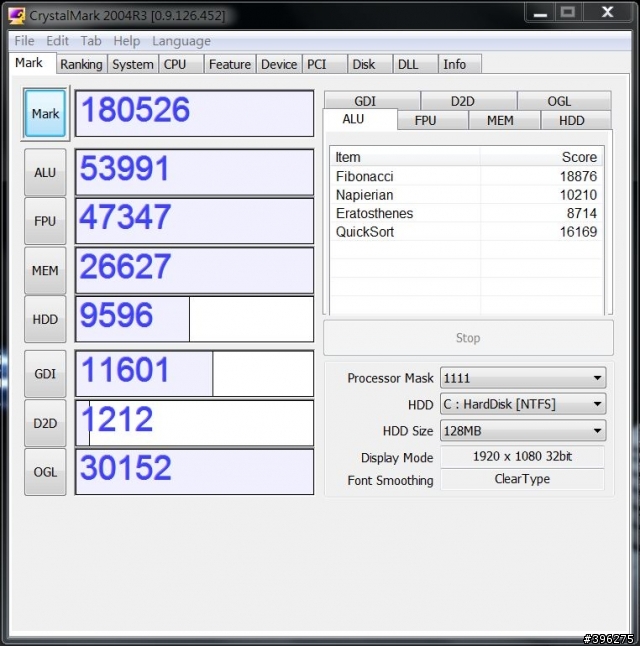Switch to the Disk tab
The image size is (640, 647).
coord(370,64)
